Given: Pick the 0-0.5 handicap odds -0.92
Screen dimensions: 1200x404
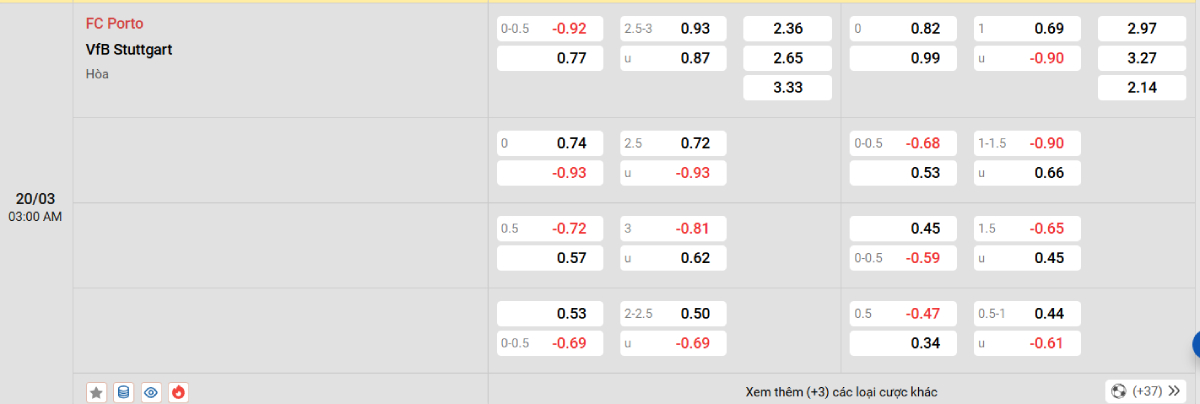Looking at the screenshot, I should (x=550, y=29).
